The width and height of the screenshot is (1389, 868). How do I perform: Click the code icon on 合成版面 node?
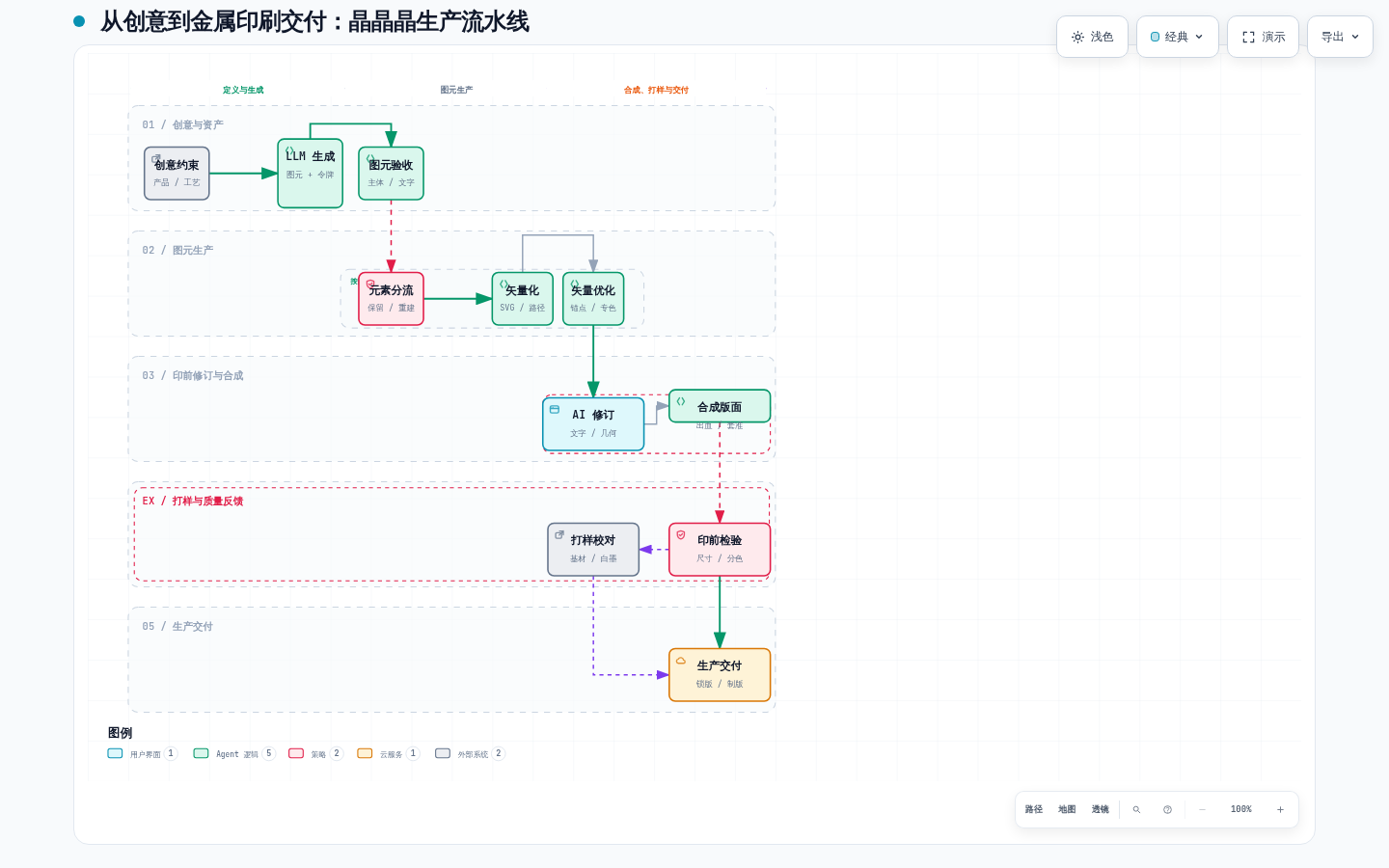681,401
